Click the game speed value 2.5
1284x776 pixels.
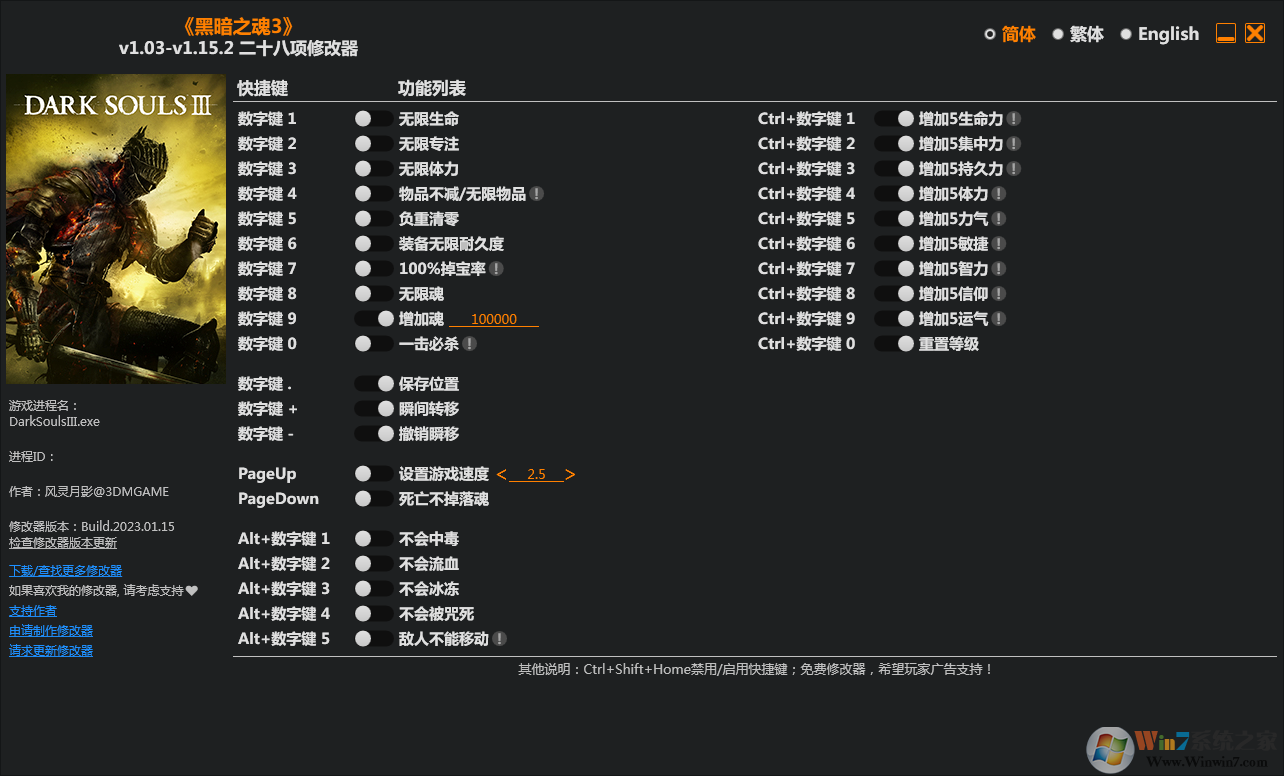[536, 473]
